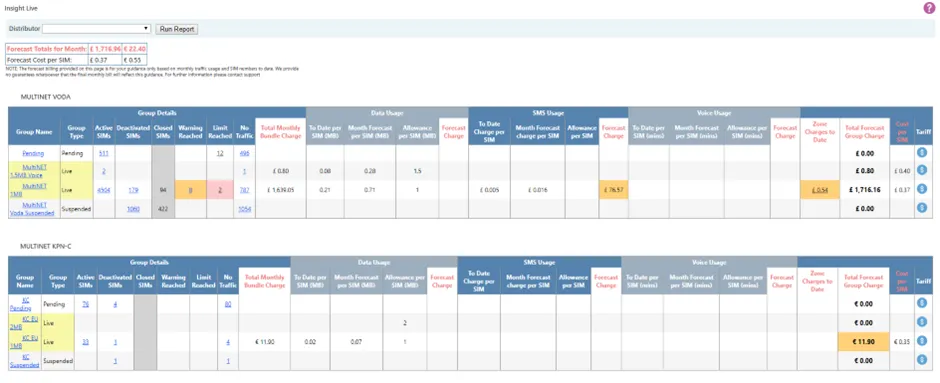Viewport: 940px width, 383px height.
Task: View 4 no-traffic SIMs for KC EU 1MB
Action: (228, 342)
